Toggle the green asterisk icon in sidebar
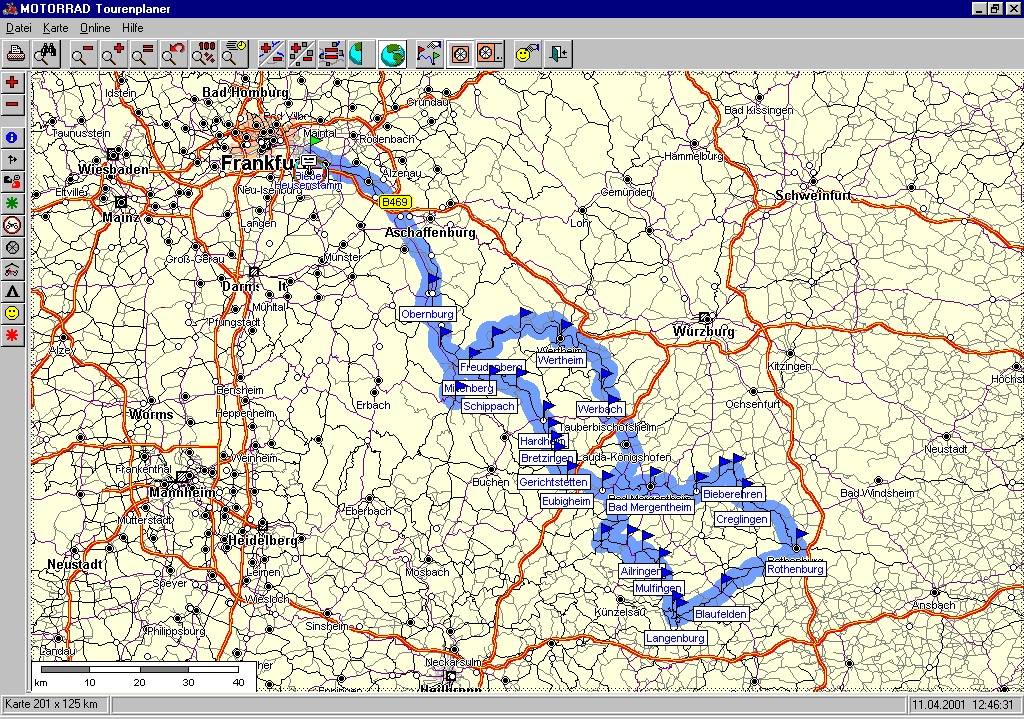This screenshot has height=719, width=1024. pos(12,203)
